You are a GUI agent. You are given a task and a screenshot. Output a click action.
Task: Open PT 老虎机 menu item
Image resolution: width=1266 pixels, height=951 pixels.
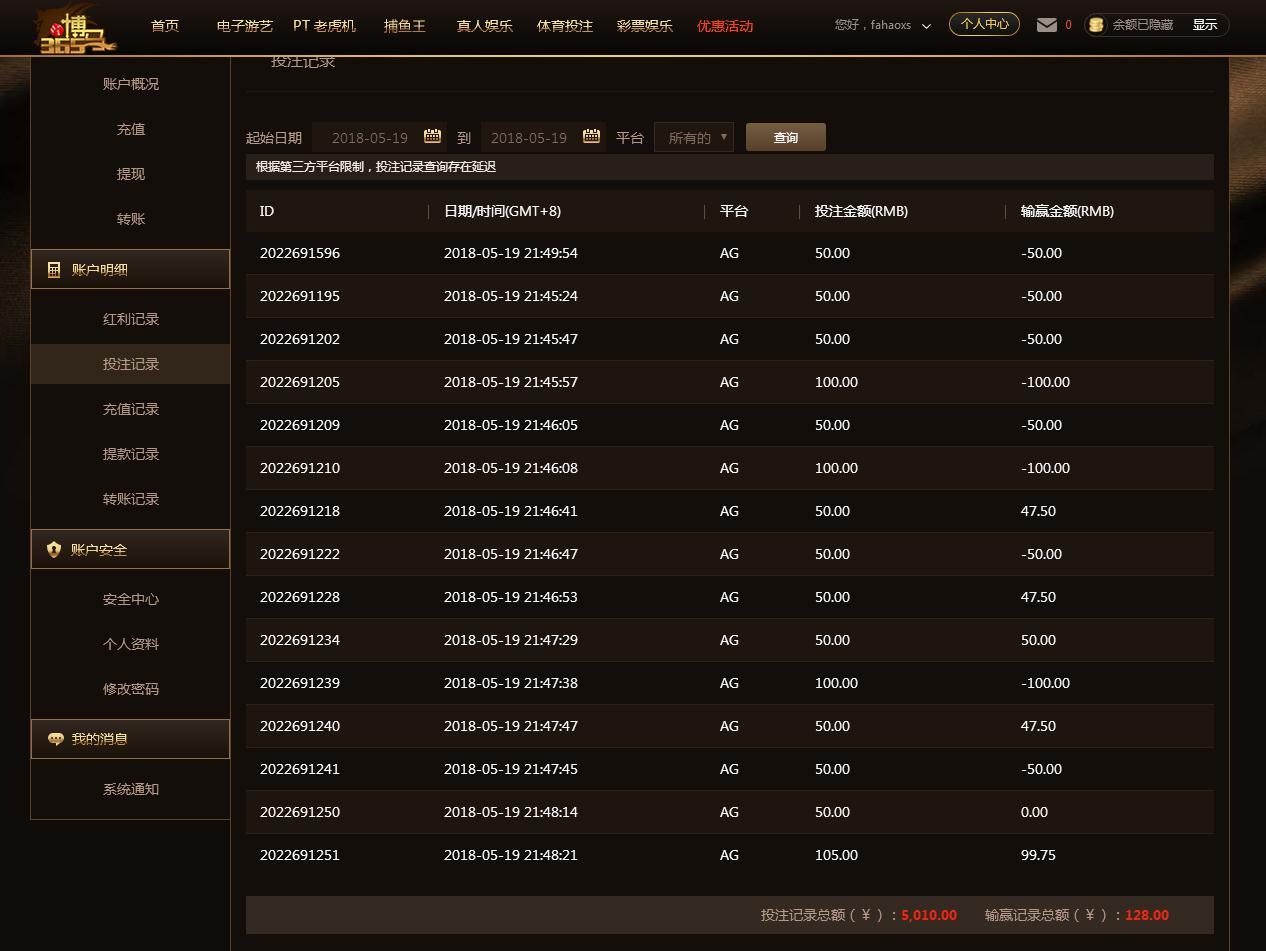point(324,26)
